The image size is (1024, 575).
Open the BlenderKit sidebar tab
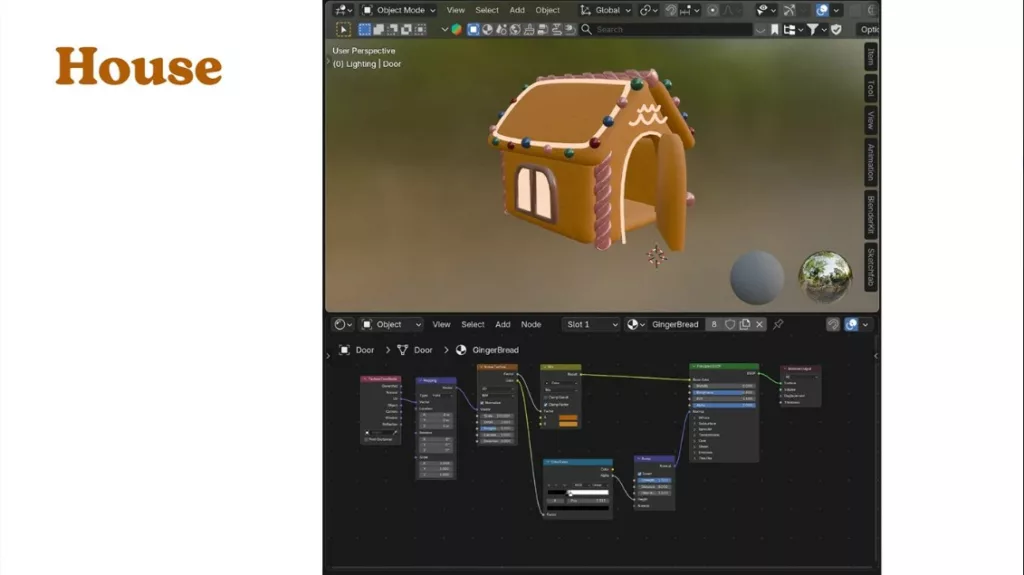pyautogui.click(x=871, y=215)
